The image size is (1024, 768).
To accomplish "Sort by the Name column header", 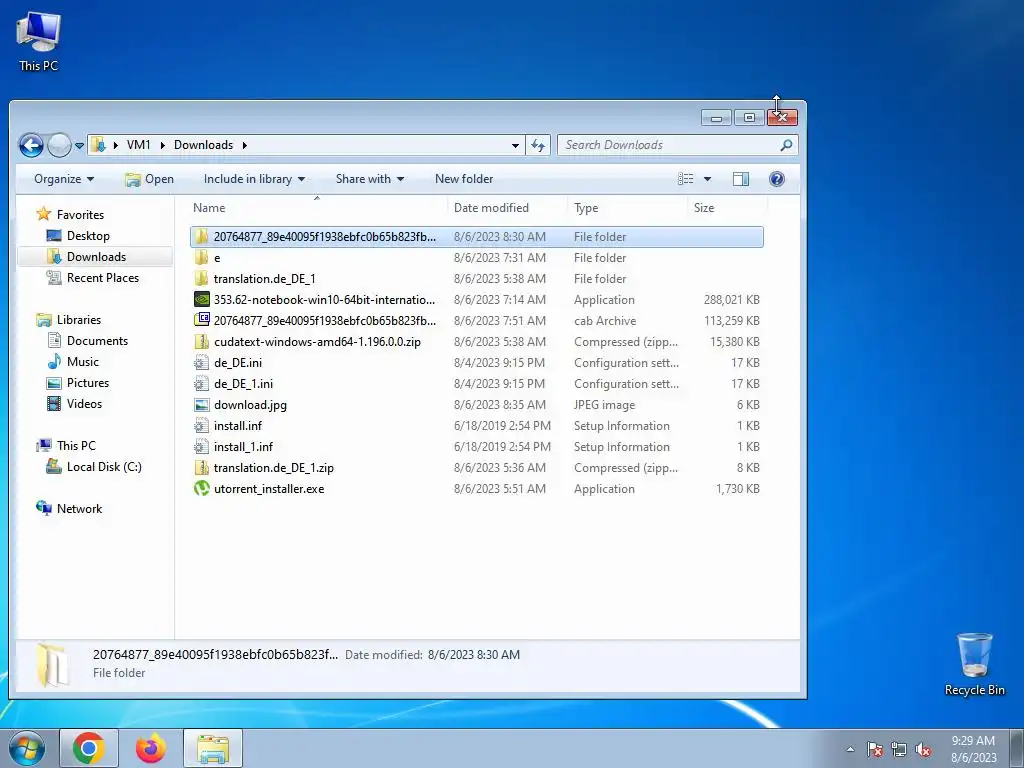I will [209, 208].
